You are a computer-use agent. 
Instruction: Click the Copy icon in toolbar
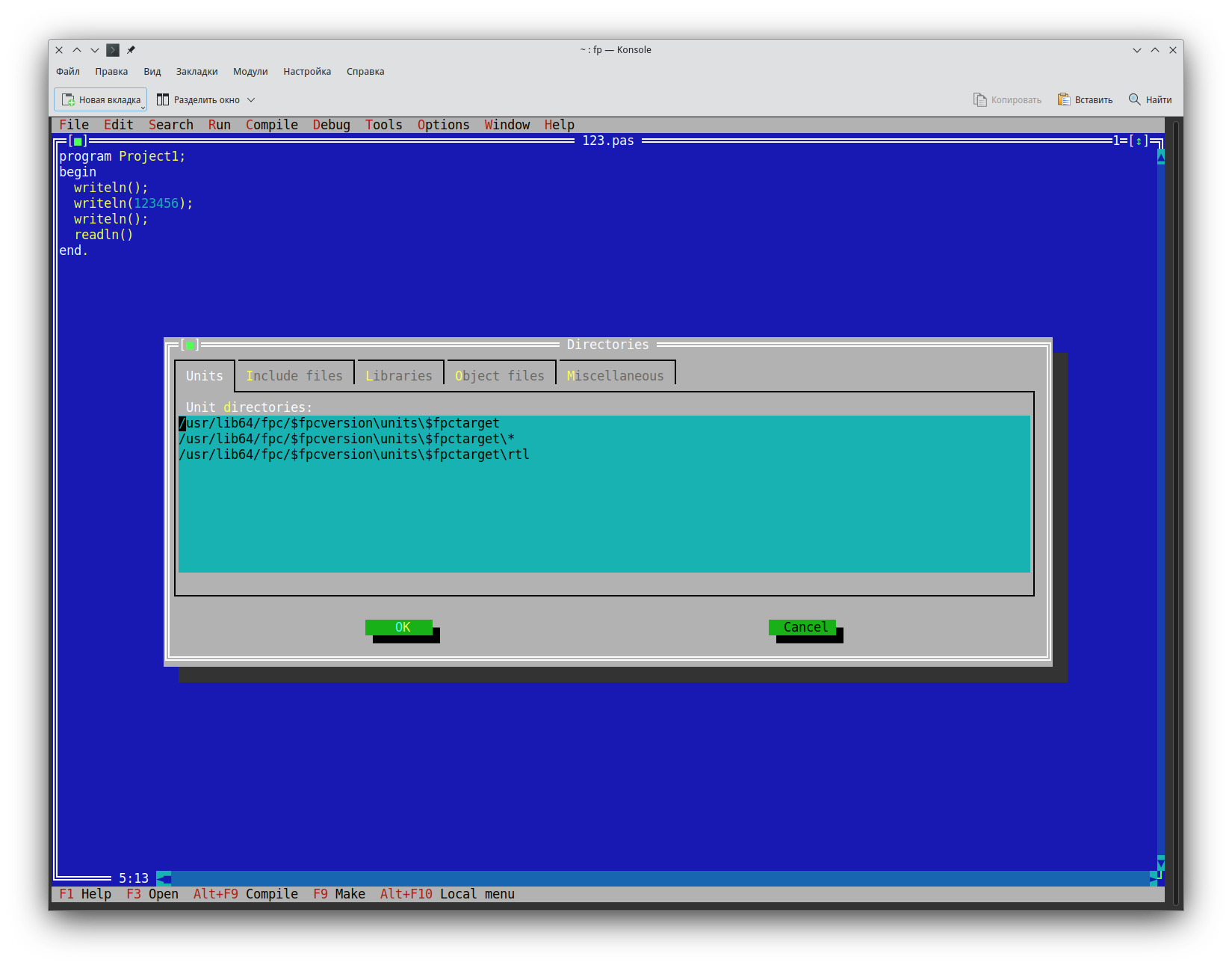click(980, 99)
